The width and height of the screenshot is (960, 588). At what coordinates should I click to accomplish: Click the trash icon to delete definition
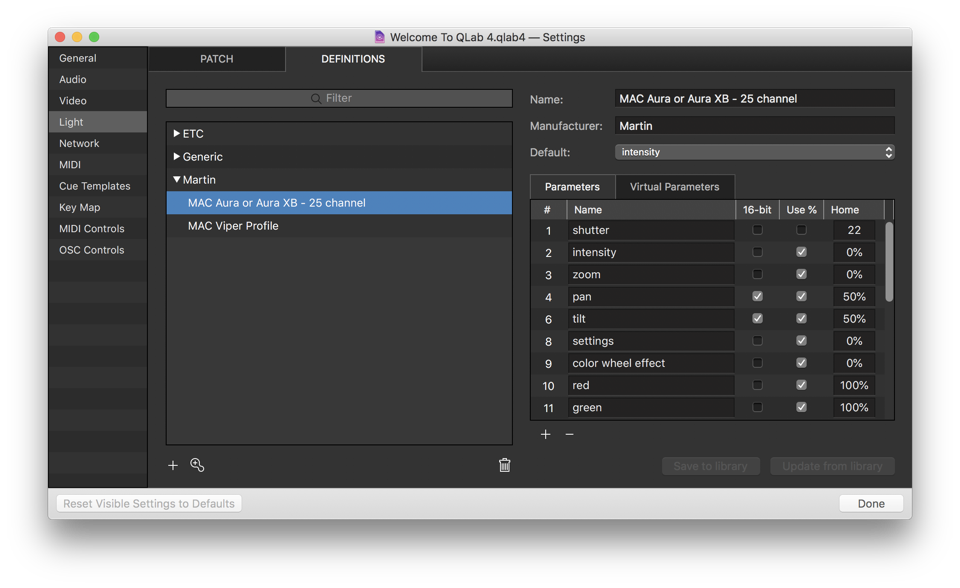(505, 465)
